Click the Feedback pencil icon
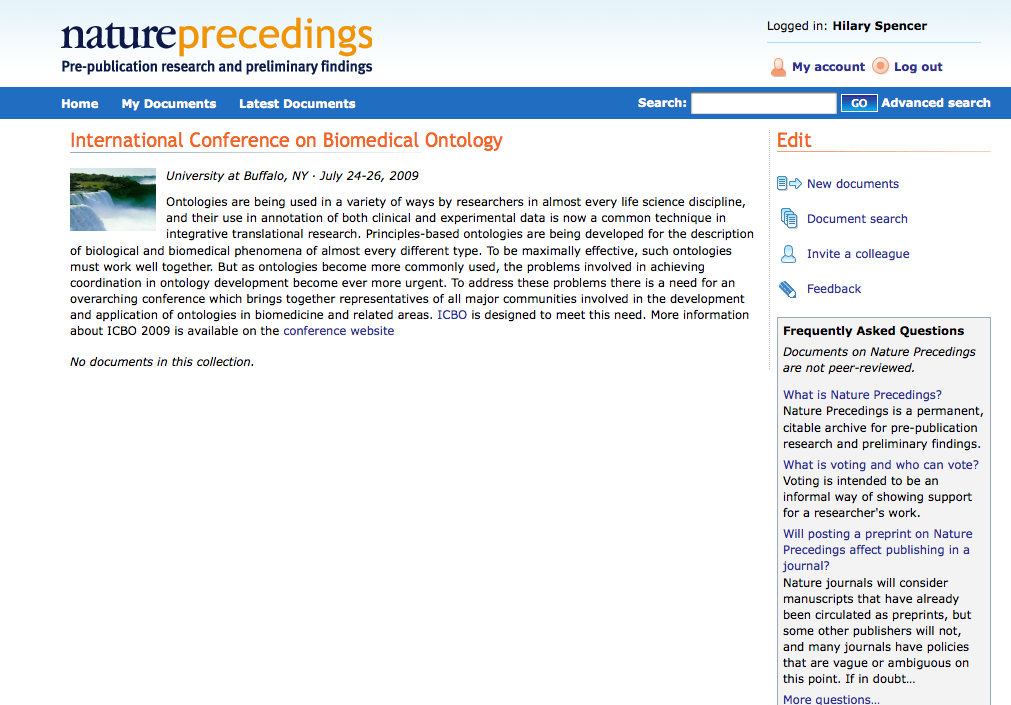The height and width of the screenshot is (705, 1011). pyautogui.click(x=789, y=289)
